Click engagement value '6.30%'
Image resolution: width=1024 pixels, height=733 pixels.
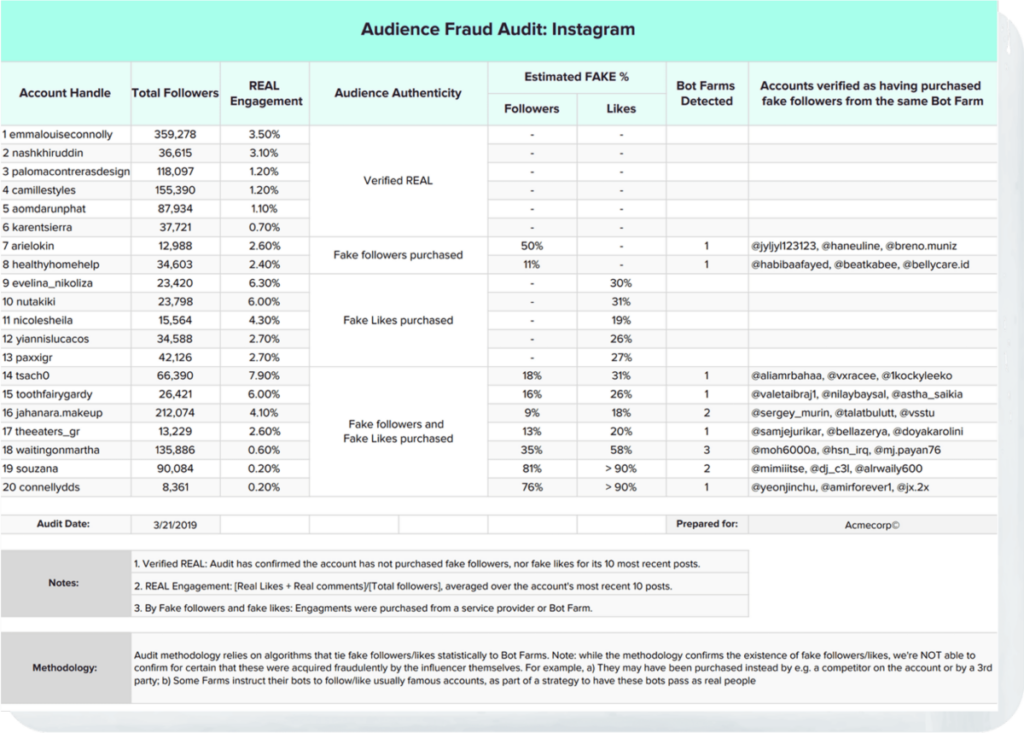[x=265, y=283]
